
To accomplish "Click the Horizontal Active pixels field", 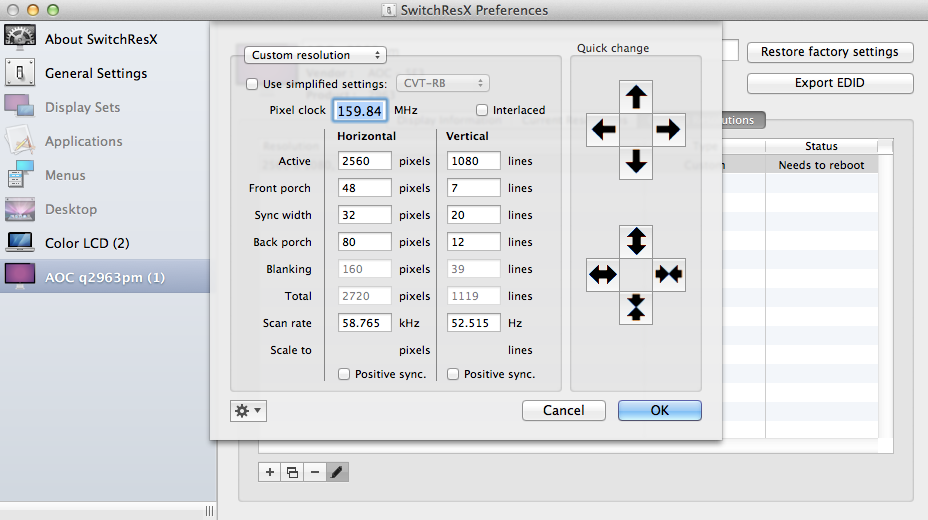I will (365, 161).
